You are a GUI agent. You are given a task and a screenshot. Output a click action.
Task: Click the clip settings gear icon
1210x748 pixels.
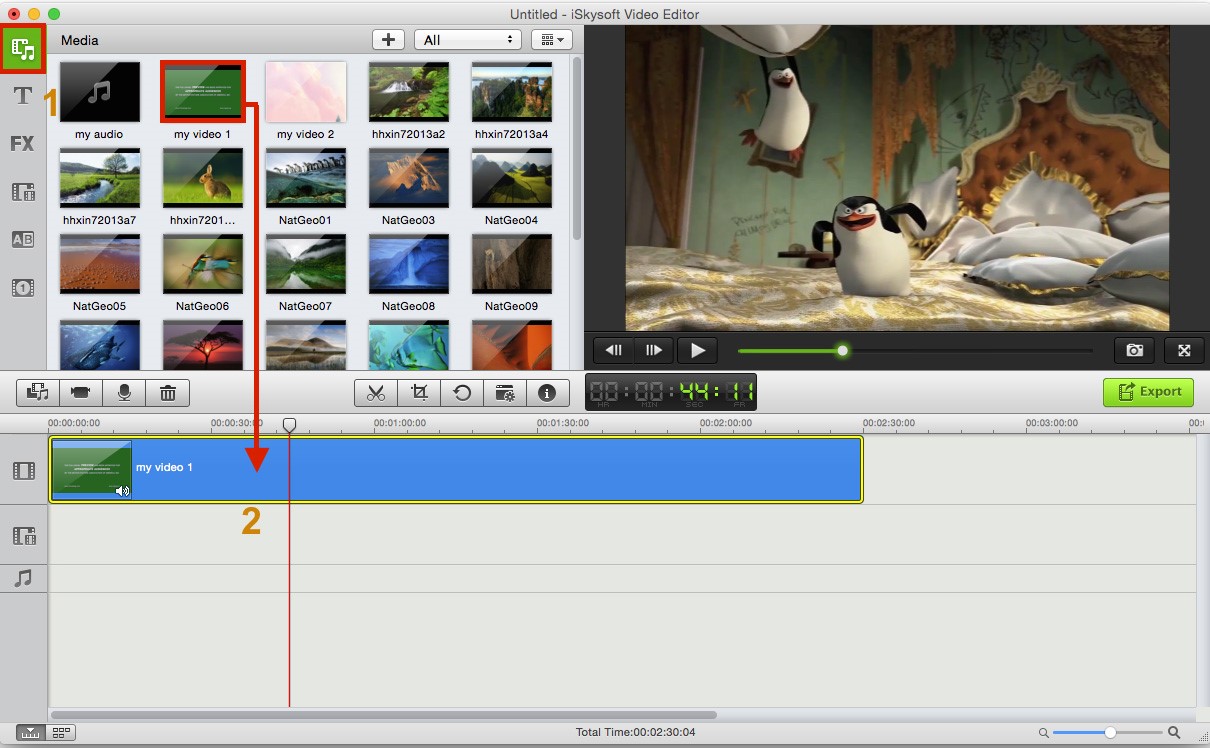coord(505,393)
